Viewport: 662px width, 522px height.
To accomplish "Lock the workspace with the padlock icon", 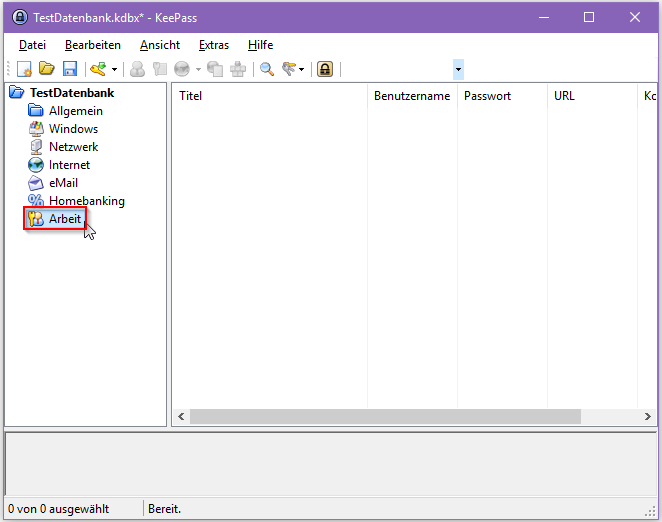I will tap(325, 69).
